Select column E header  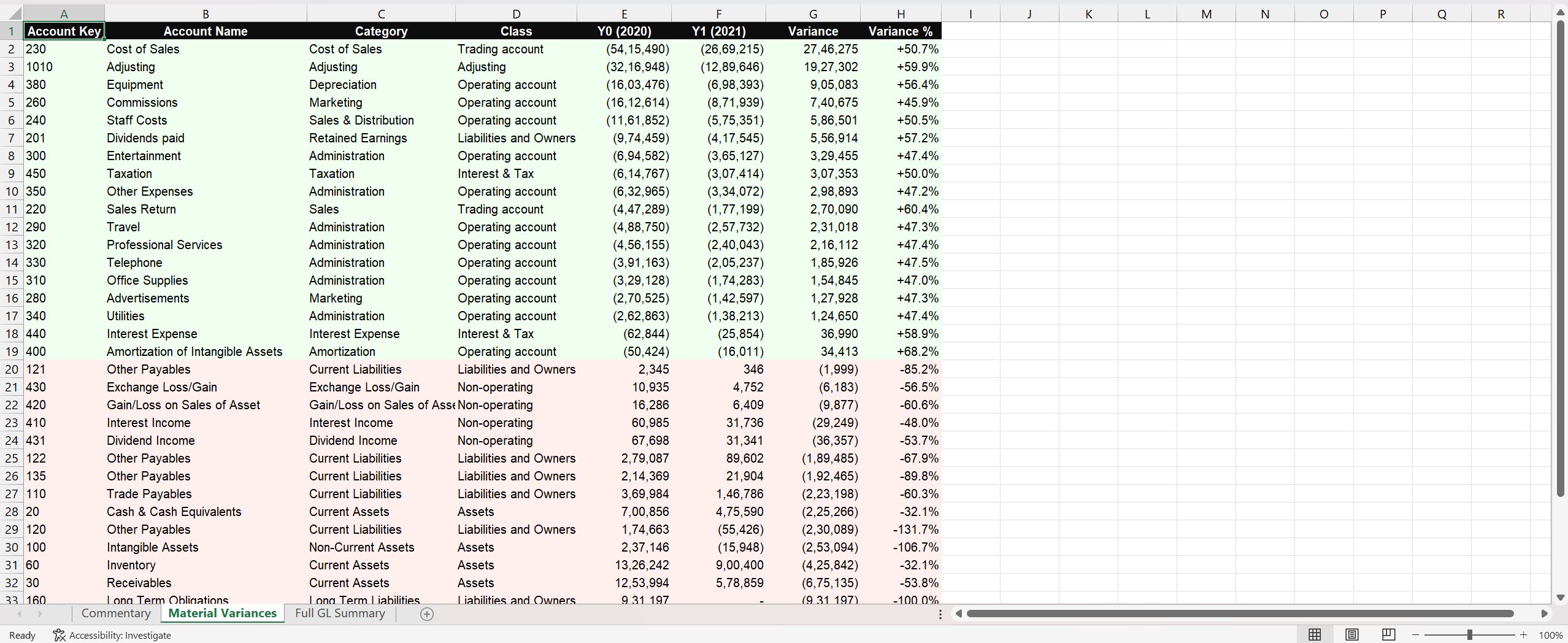pyautogui.click(x=624, y=13)
